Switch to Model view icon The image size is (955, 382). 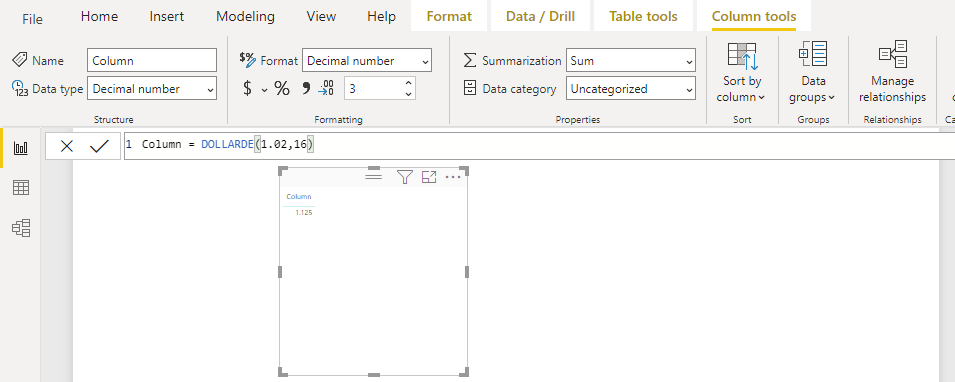[x=21, y=228]
